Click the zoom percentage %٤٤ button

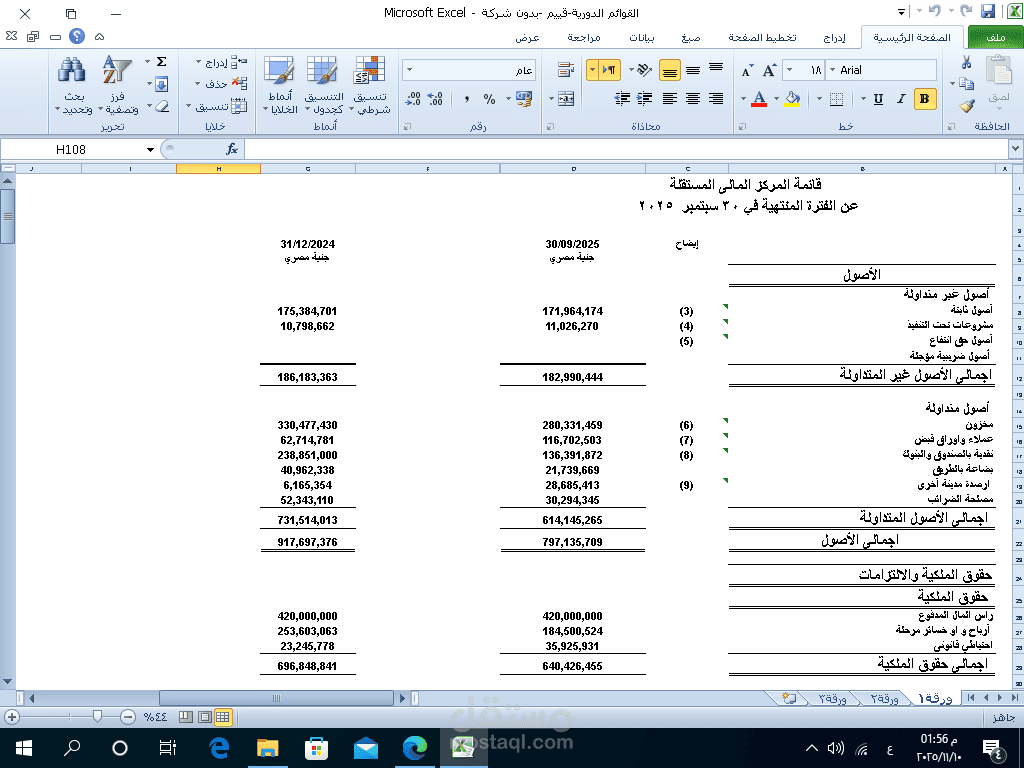click(x=155, y=717)
